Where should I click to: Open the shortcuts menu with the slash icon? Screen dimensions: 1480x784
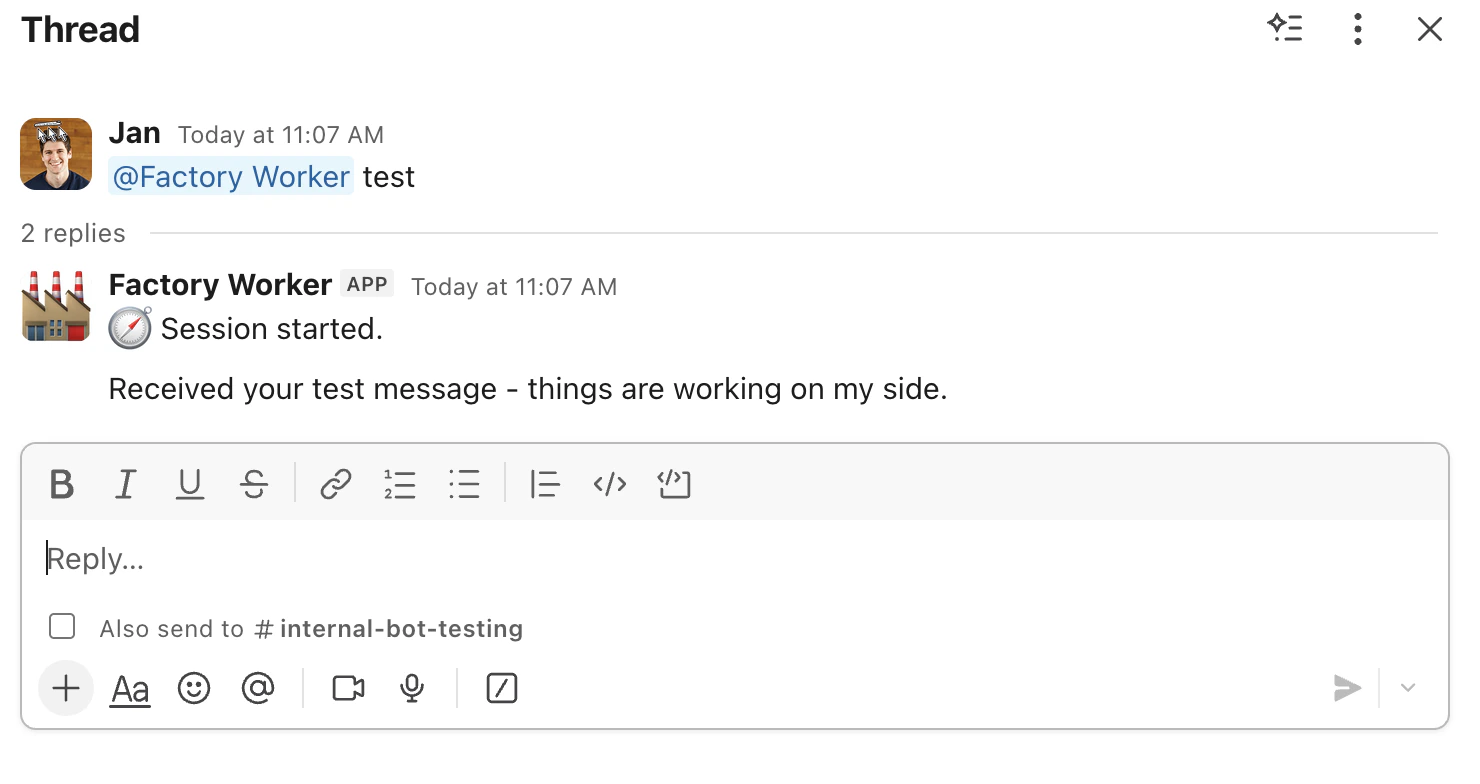coord(501,688)
